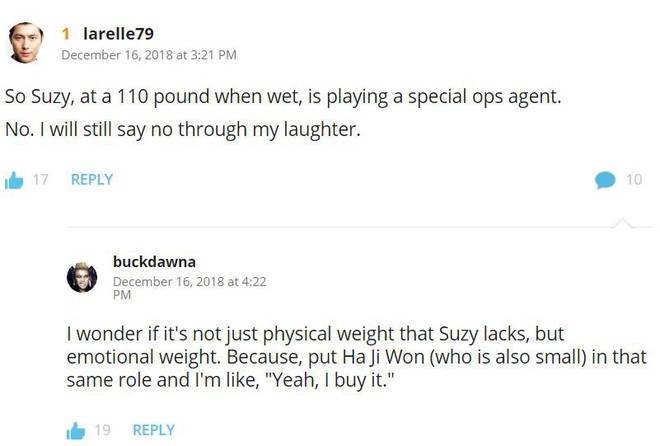The width and height of the screenshot is (660, 446).
Task: Open the larelle79 username link
Action: pyautogui.click(x=119, y=34)
